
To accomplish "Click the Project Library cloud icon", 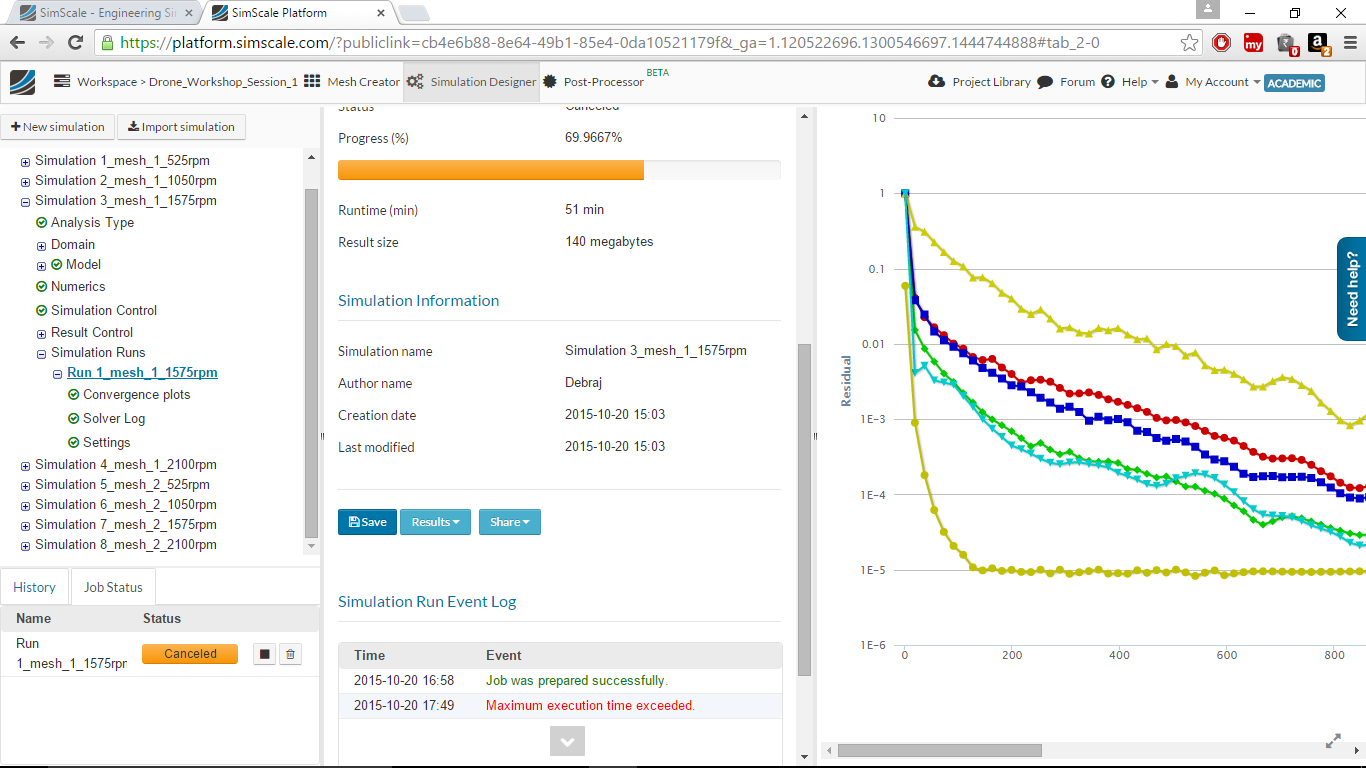I will pos(937,81).
